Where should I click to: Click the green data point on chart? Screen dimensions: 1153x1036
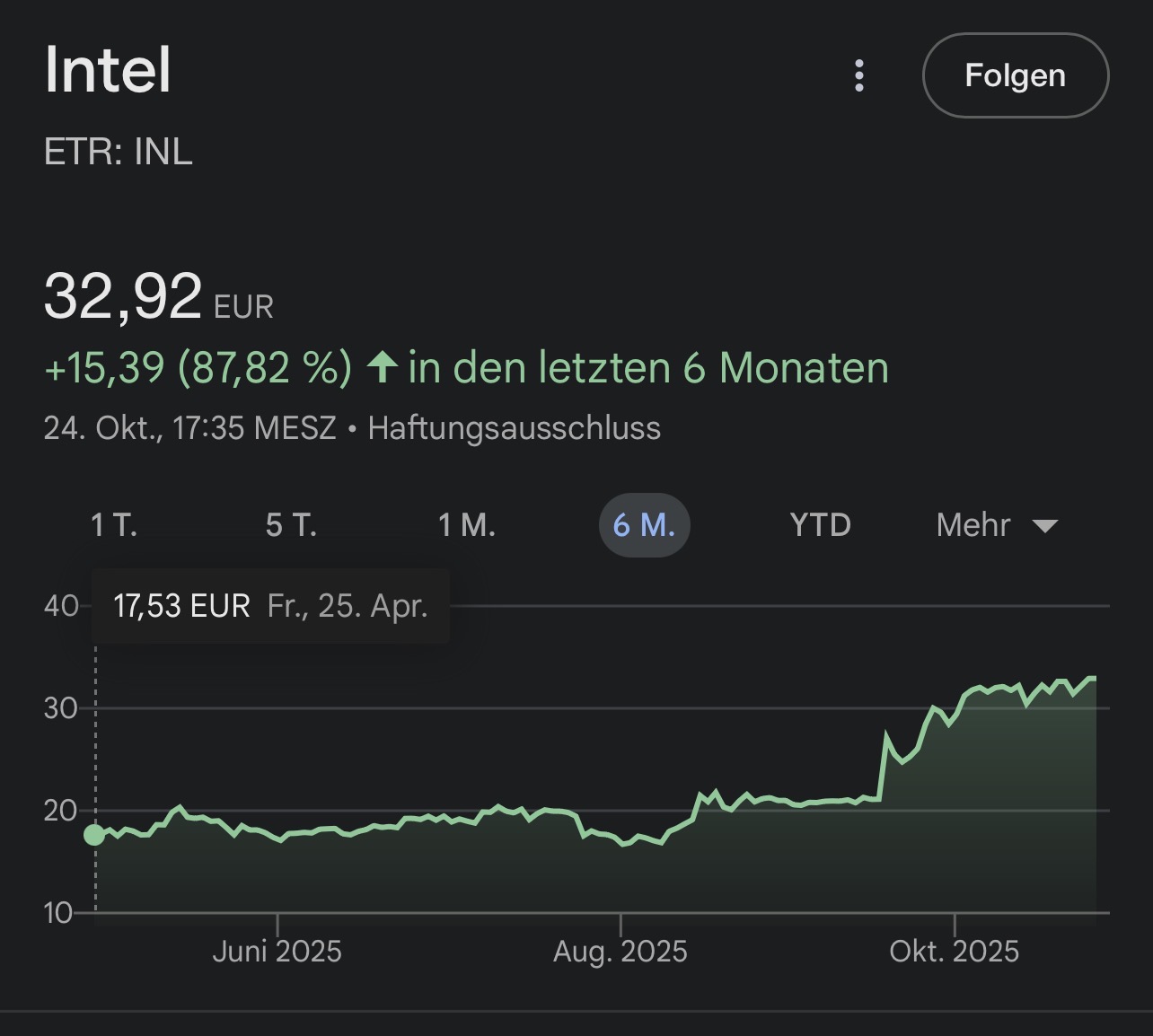coord(94,835)
